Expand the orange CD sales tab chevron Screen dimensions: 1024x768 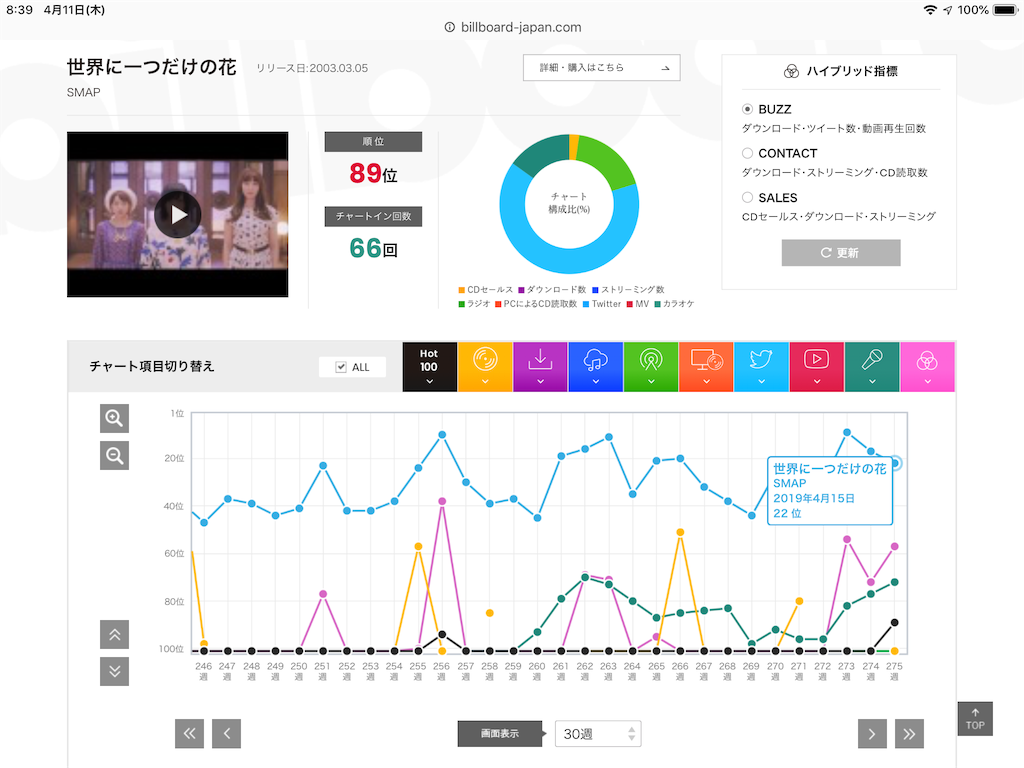tap(485, 381)
